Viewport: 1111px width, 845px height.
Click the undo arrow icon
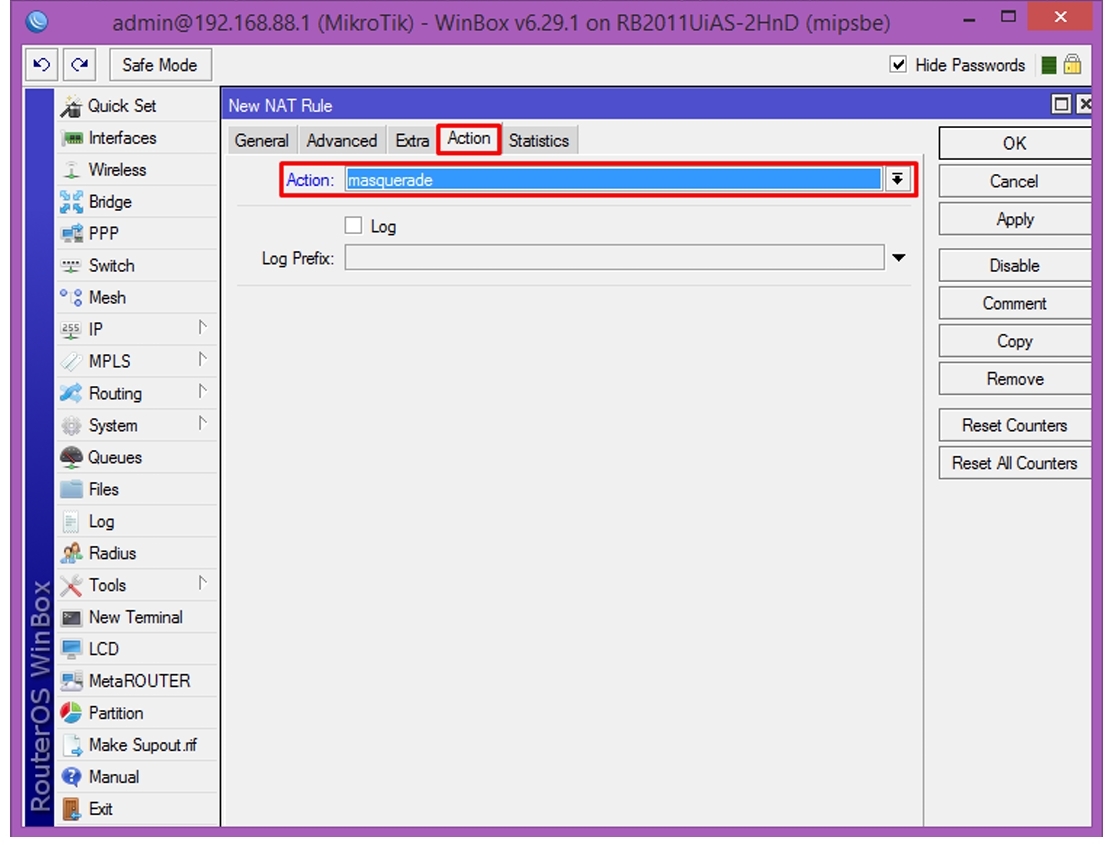click(41, 65)
